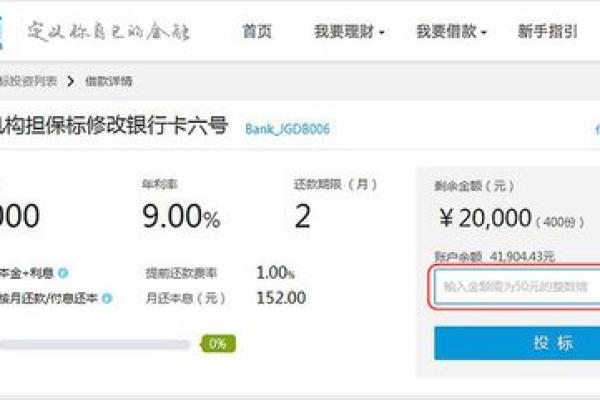Select the 月还本息(元) label

point(186,298)
